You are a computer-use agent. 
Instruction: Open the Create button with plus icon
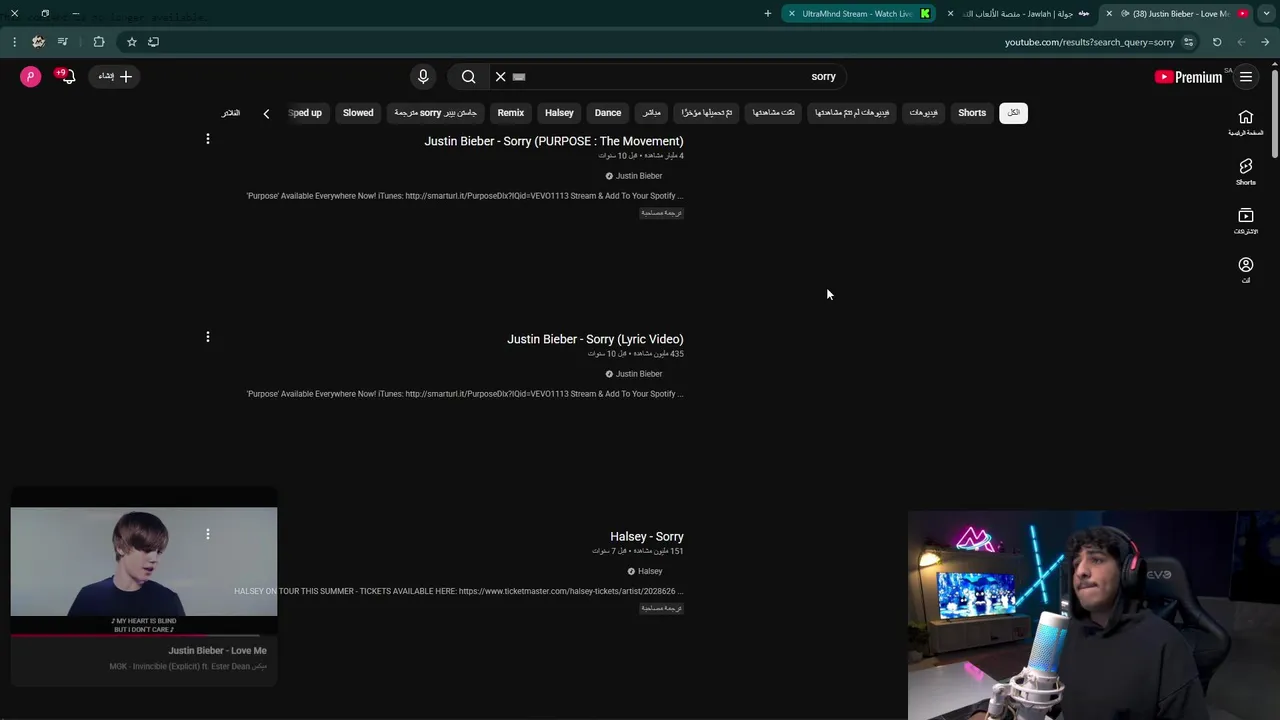click(x=115, y=76)
